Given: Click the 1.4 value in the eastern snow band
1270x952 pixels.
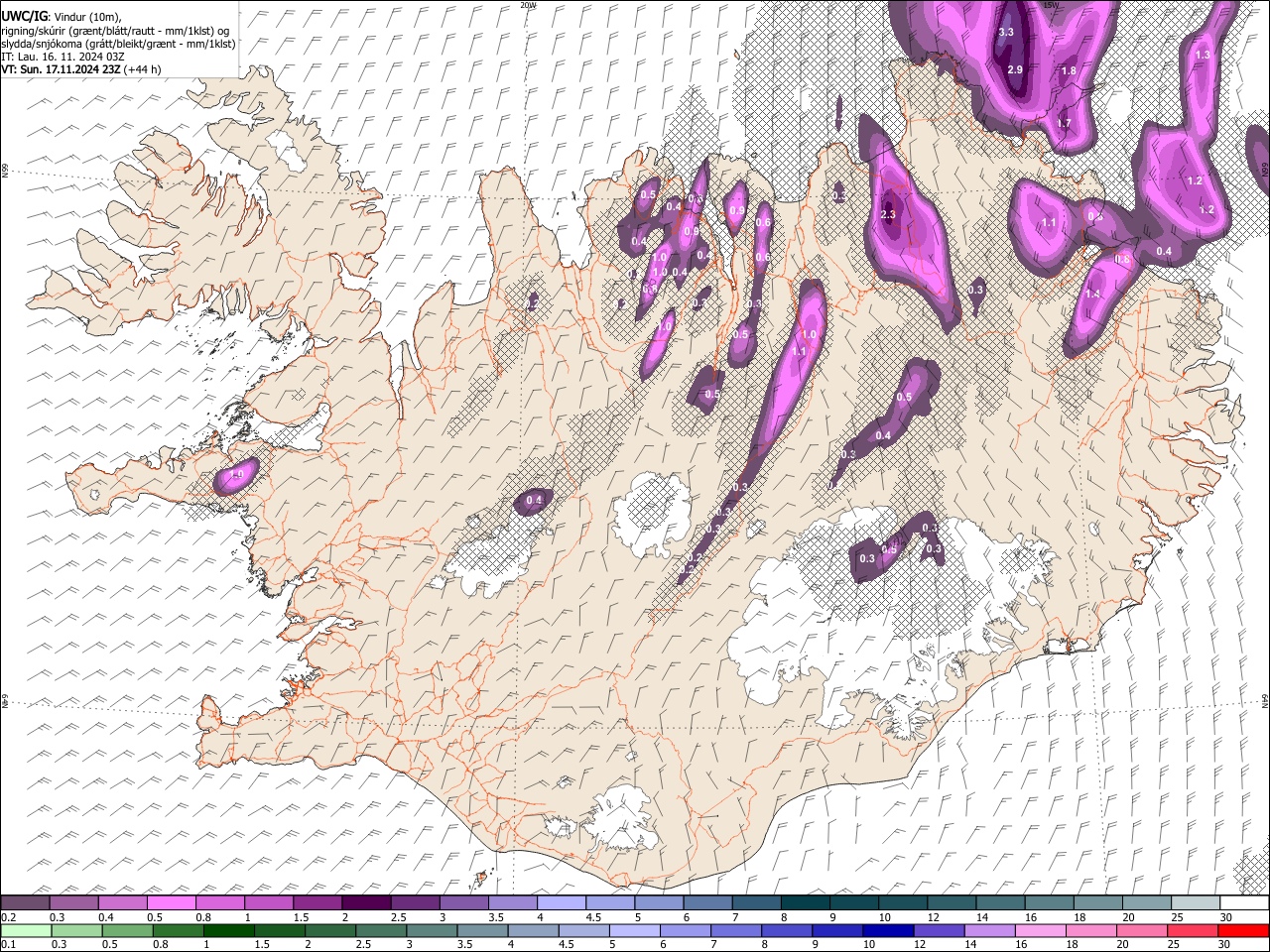Looking at the screenshot, I should 1093,295.
